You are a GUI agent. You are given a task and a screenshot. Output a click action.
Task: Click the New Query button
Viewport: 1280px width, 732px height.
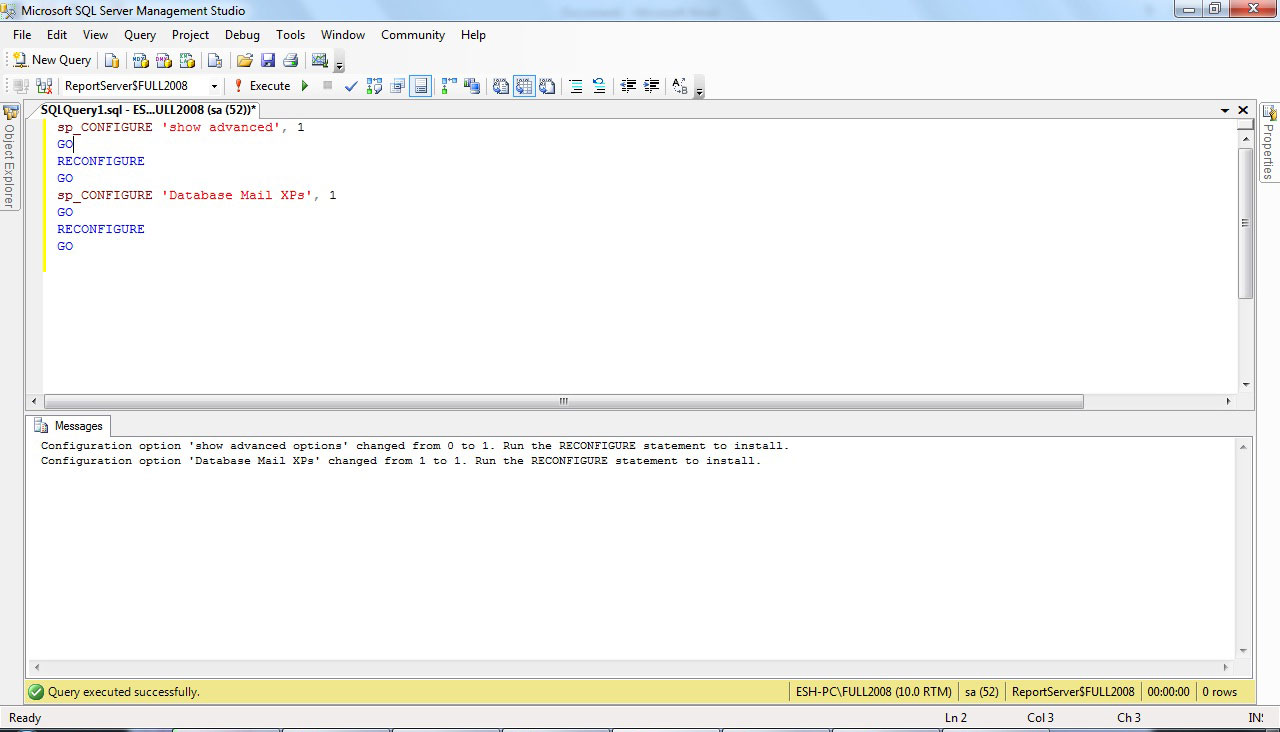tap(52, 60)
